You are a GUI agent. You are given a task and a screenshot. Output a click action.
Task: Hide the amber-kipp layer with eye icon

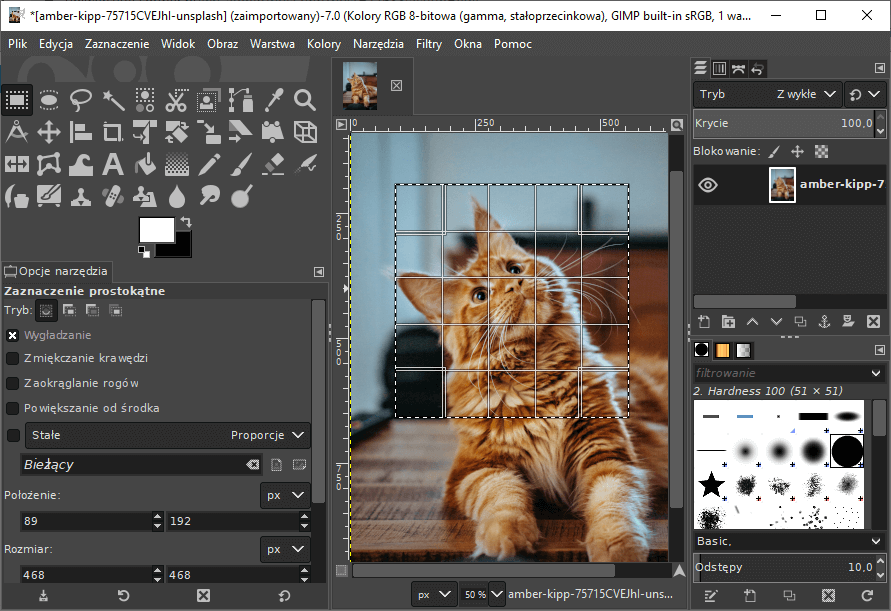point(708,185)
